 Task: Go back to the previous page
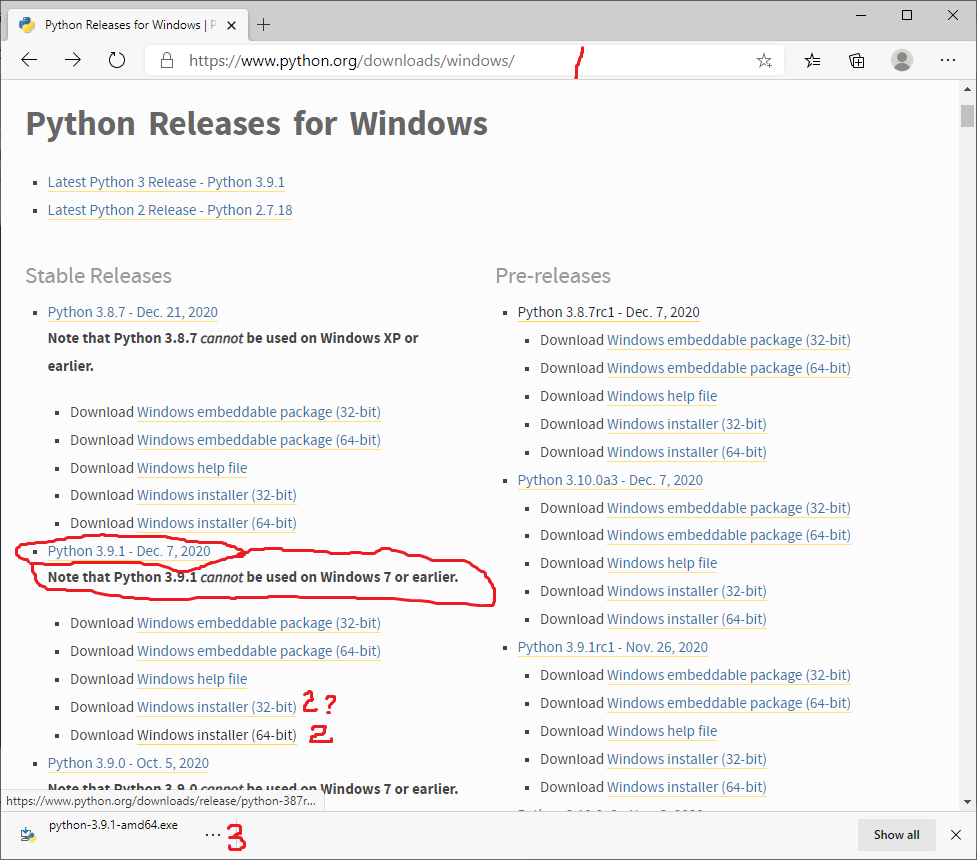29,60
